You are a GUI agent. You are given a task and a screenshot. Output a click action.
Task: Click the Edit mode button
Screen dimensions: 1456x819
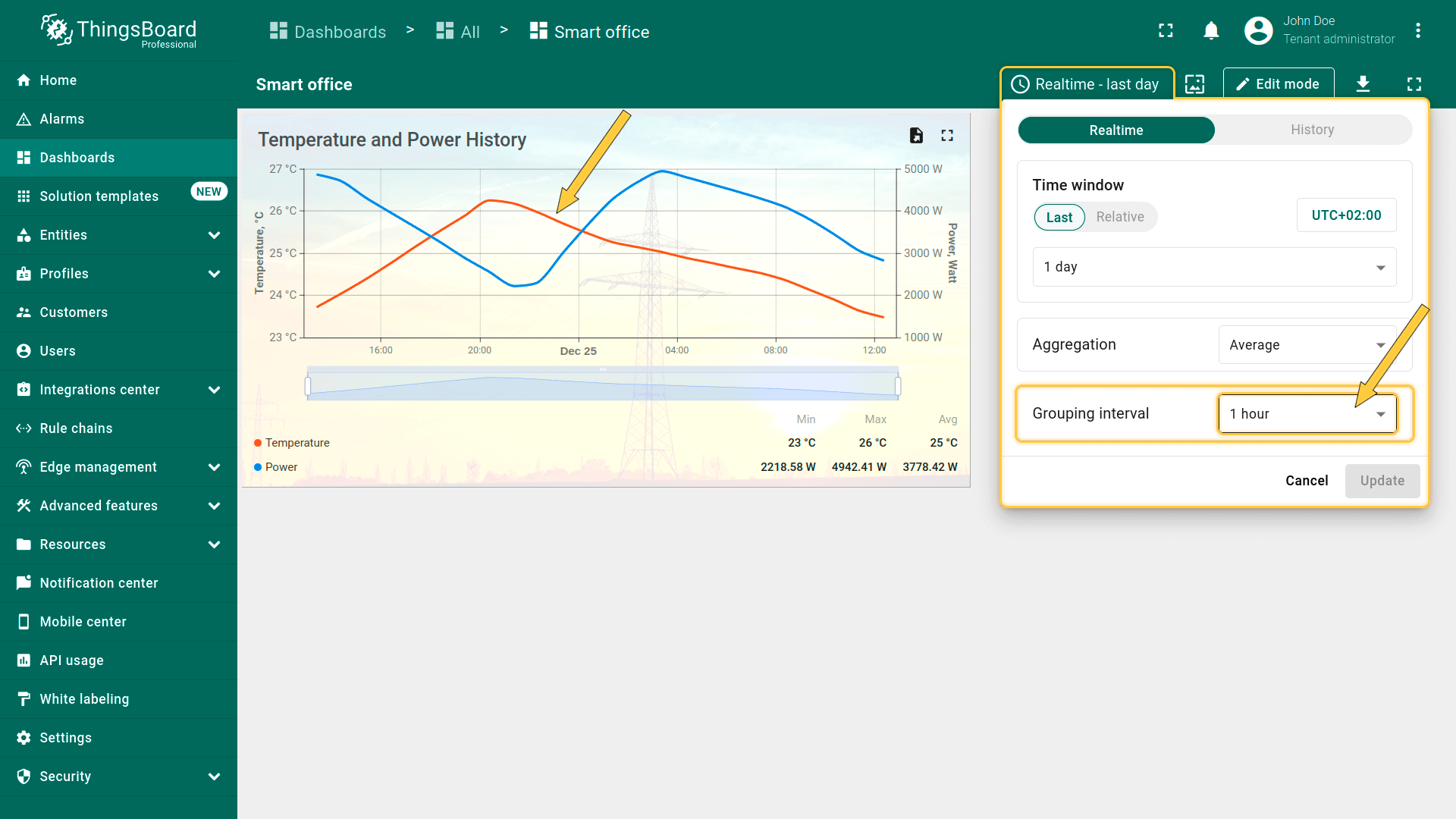click(x=1278, y=84)
